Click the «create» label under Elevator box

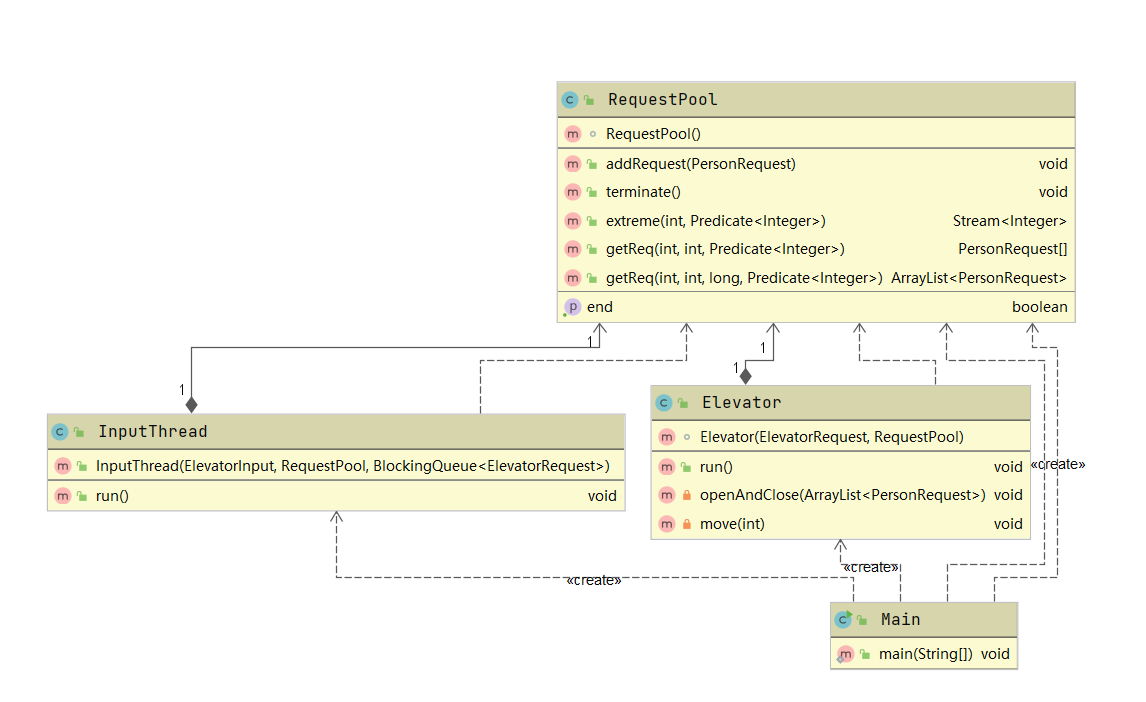(x=870, y=568)
